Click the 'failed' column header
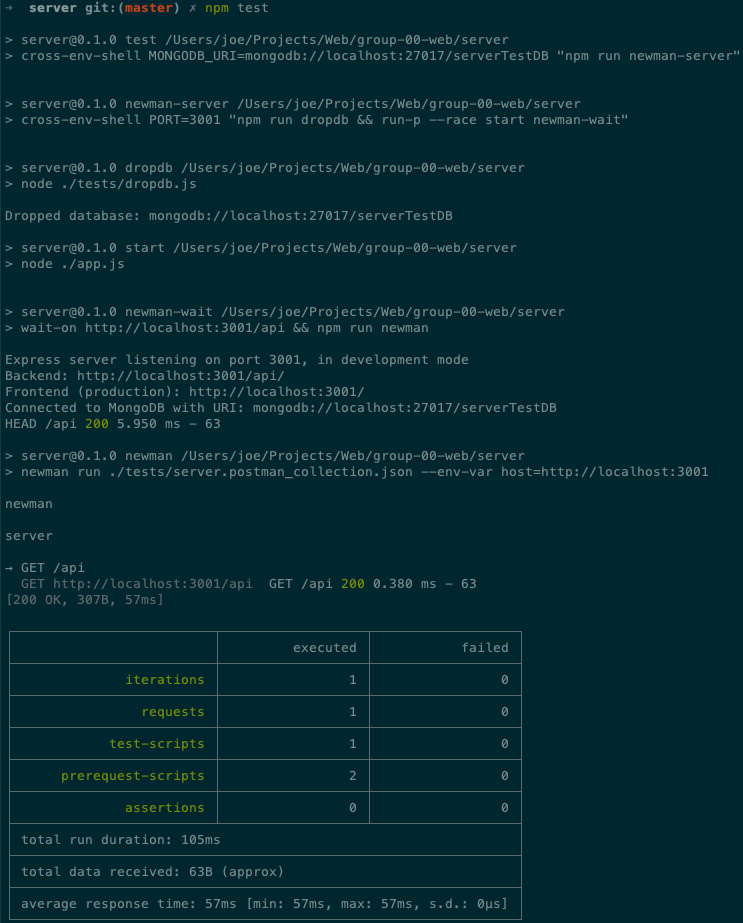The image size is (743, 923). pos(485,648)
